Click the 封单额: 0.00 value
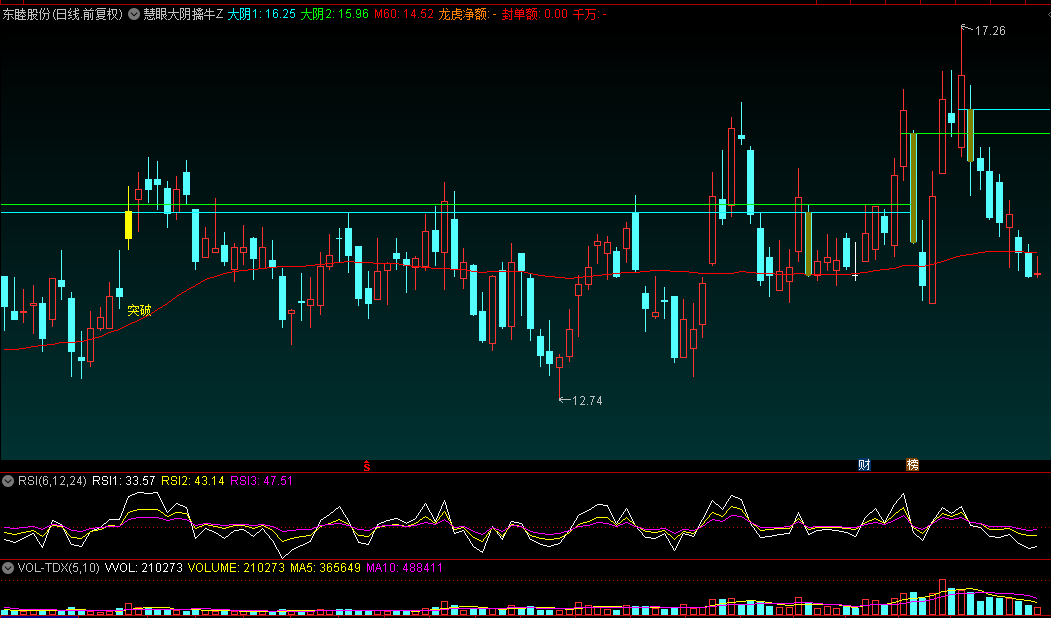Image resolution: width=1051 pixels, height=618 pixels. [534, 14]
